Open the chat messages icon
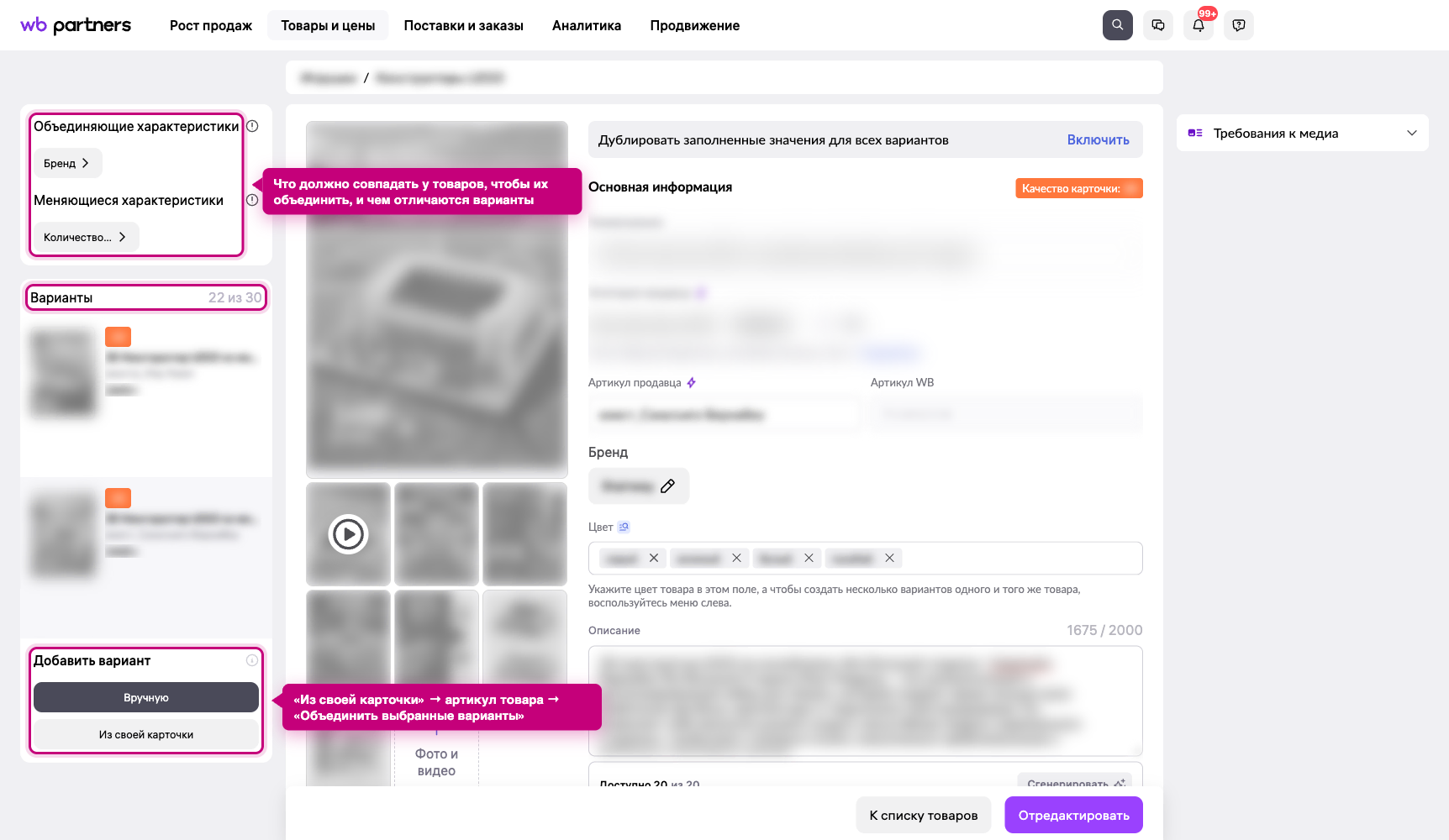Image resolution: width=1449 pixels, height=840 pixels. (x=1158, y=25)
